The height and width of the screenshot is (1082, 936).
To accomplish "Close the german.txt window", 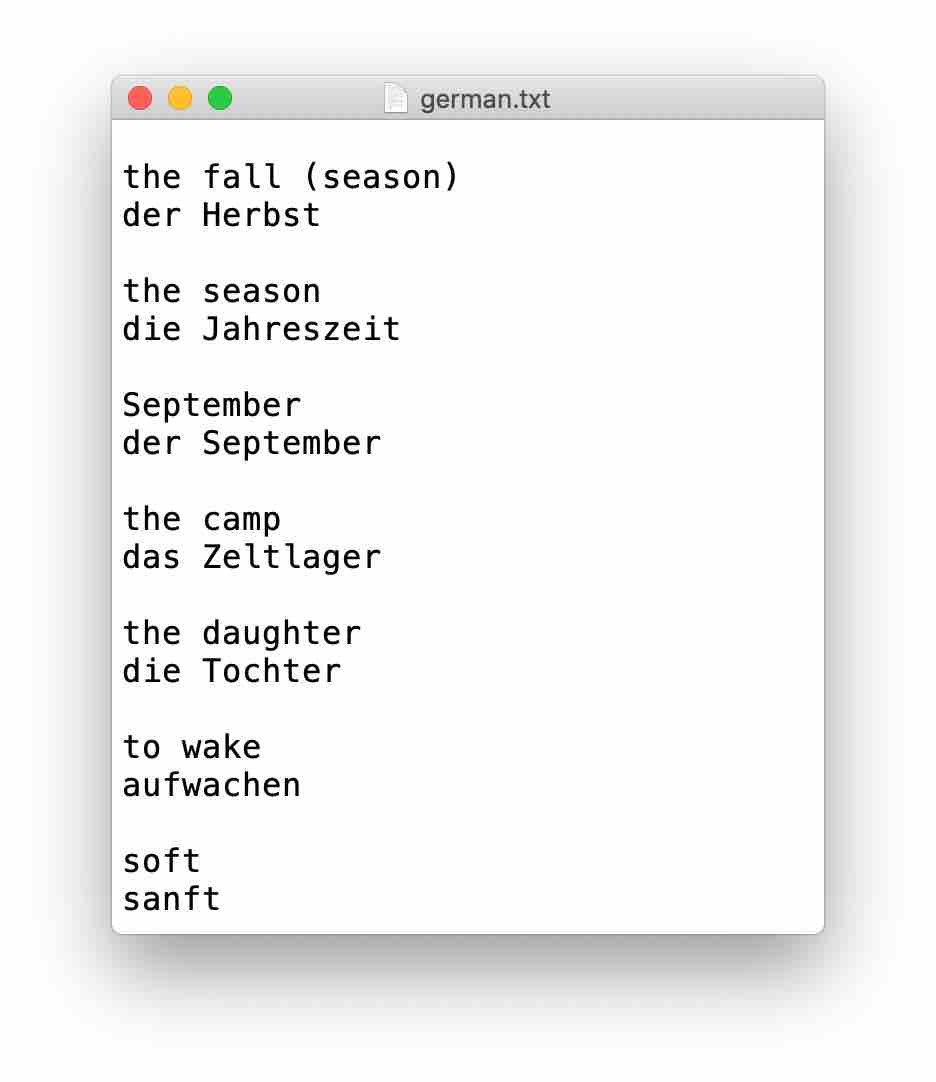I will 140,98.
